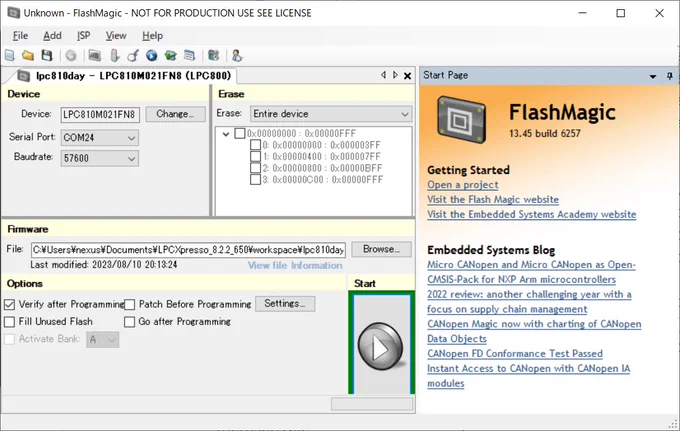This screenshot has height=431, width=680.
Task: Check sector 3: 0x00000C00 : 0x00000FFF
Action: point(255,180)
